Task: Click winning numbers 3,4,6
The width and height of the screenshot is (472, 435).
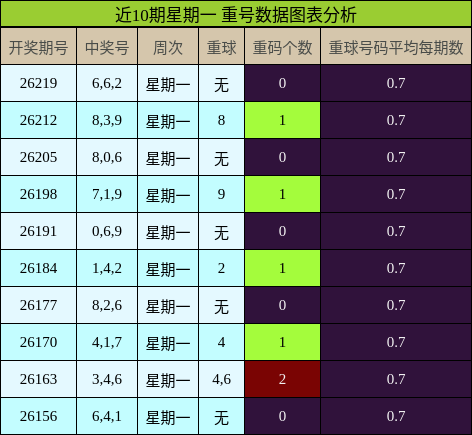Action: tap(107, 379)
